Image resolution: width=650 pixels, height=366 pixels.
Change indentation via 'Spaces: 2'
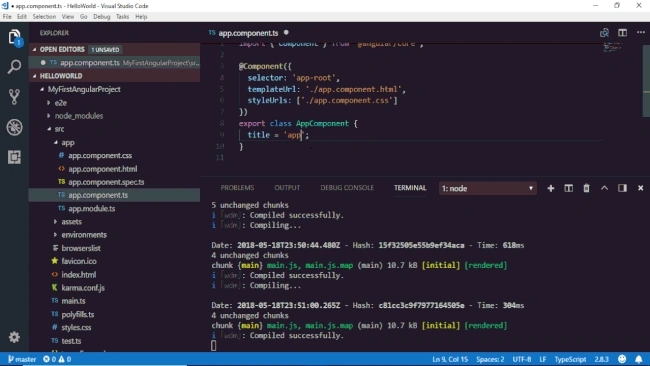490,359
